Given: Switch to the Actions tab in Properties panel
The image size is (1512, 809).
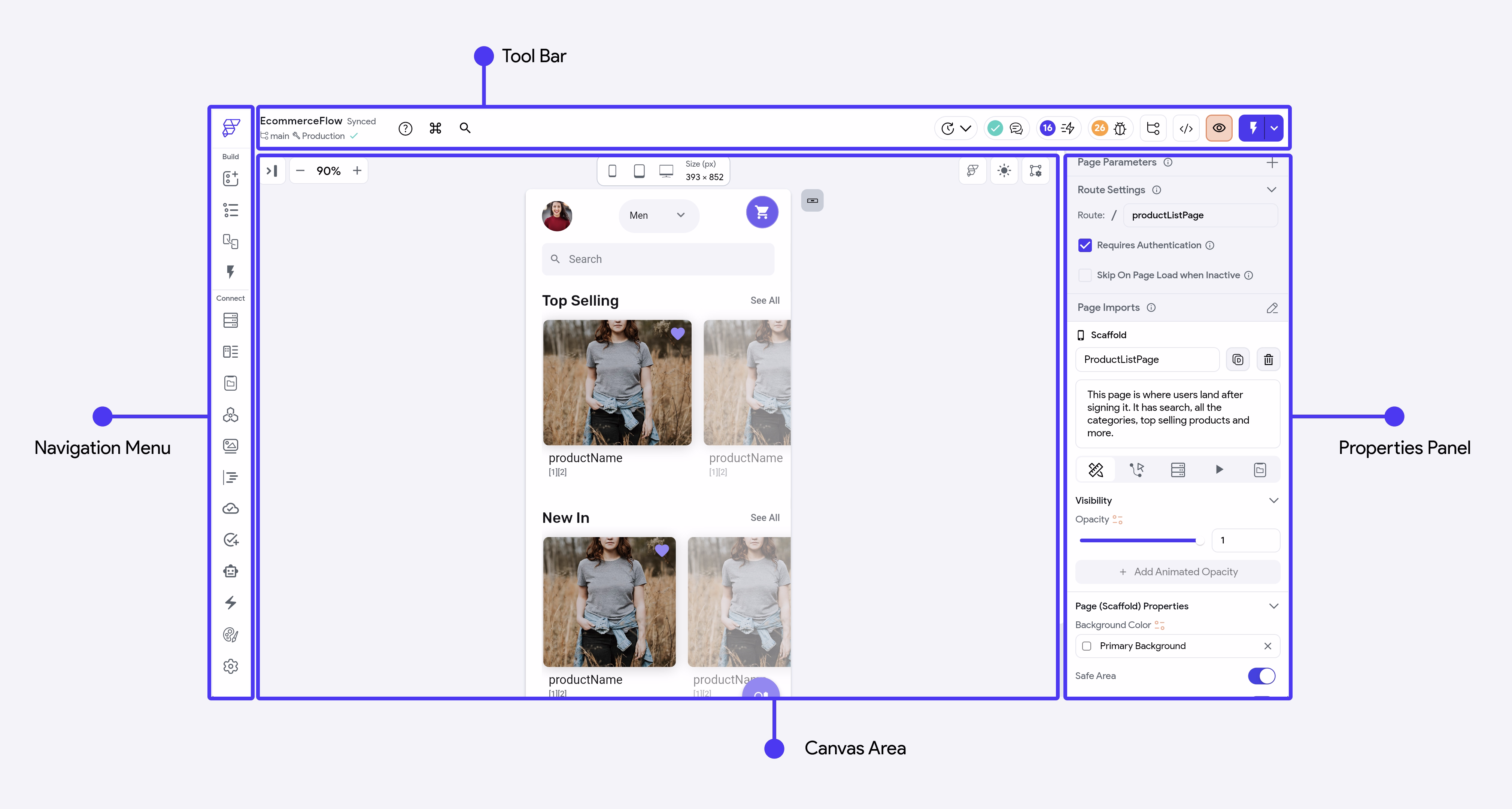Looking at the screenshot, I should coord(1136,470).
